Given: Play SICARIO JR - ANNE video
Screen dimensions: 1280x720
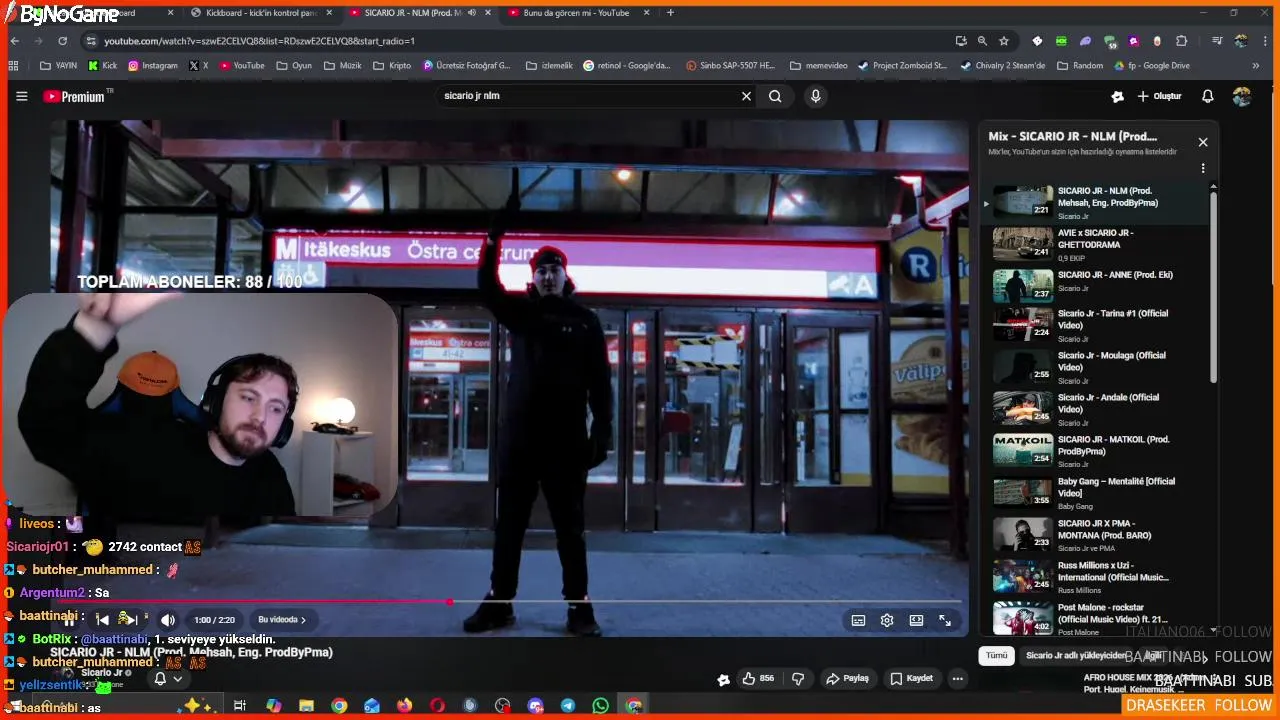Looking at the screenshot, I should 1100,286.
